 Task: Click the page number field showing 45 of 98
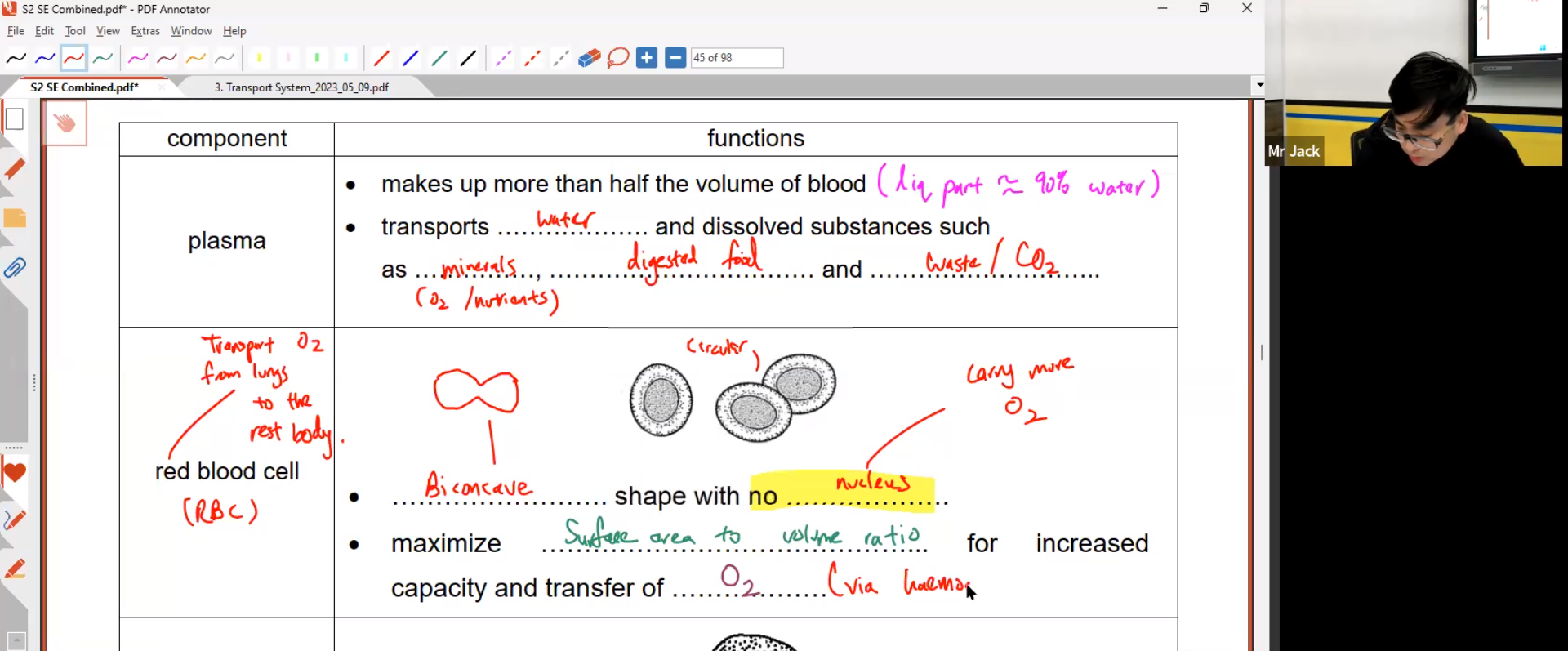(736, 58)
